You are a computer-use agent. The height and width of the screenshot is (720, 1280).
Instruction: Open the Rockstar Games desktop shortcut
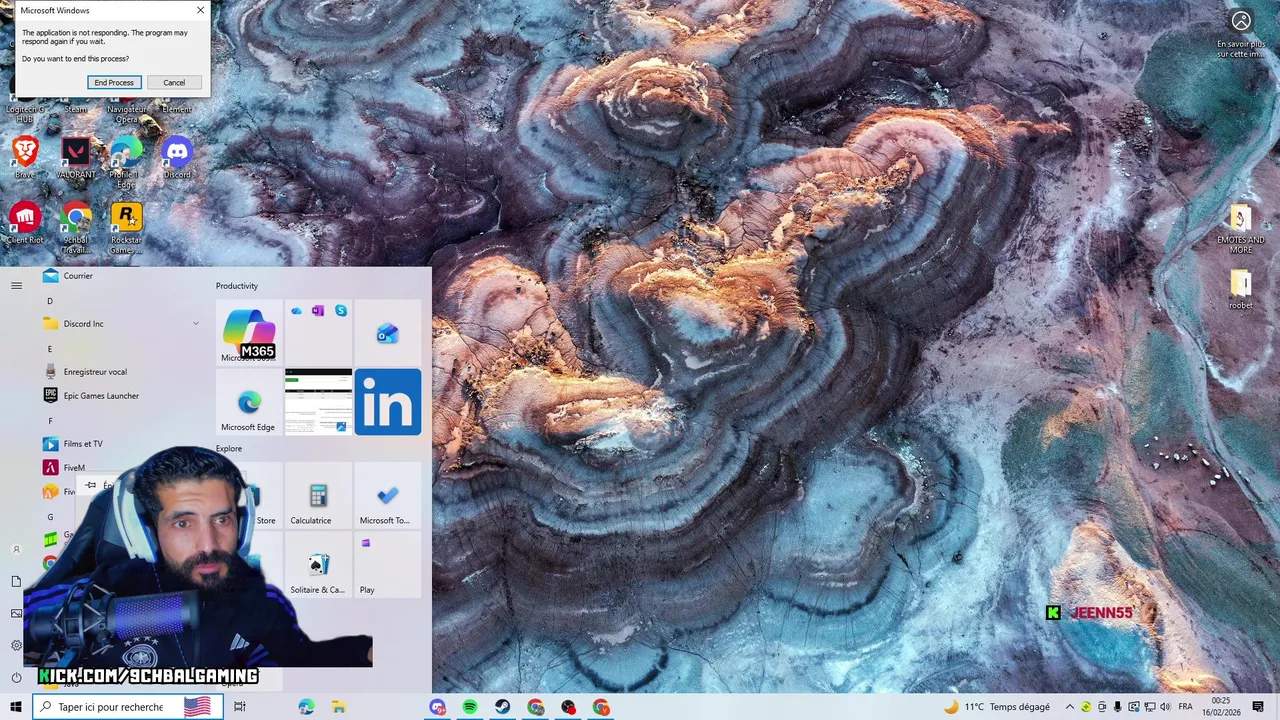pyautogui.click(x=126, y=227)
